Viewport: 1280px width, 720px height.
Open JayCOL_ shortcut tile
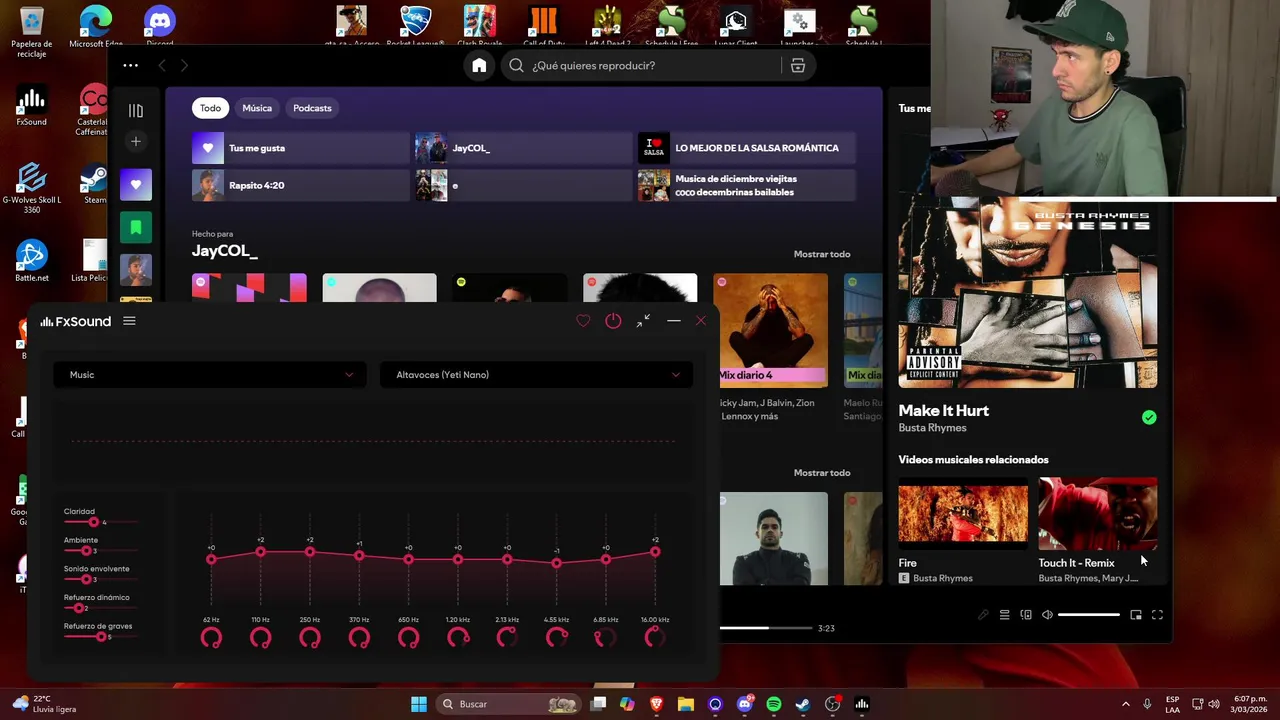point(523,148)
